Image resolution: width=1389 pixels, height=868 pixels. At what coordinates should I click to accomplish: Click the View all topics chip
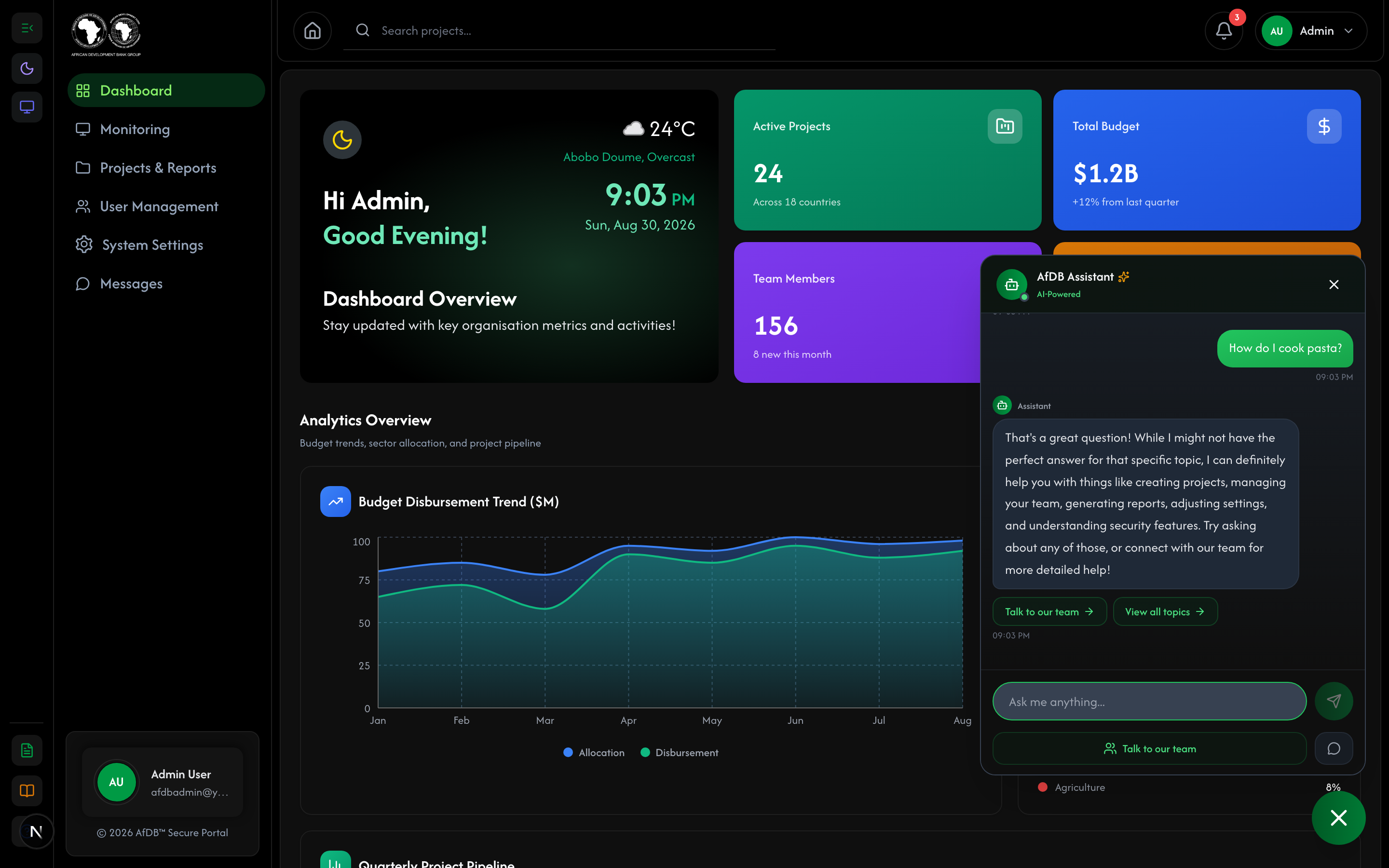point(1165,611)
